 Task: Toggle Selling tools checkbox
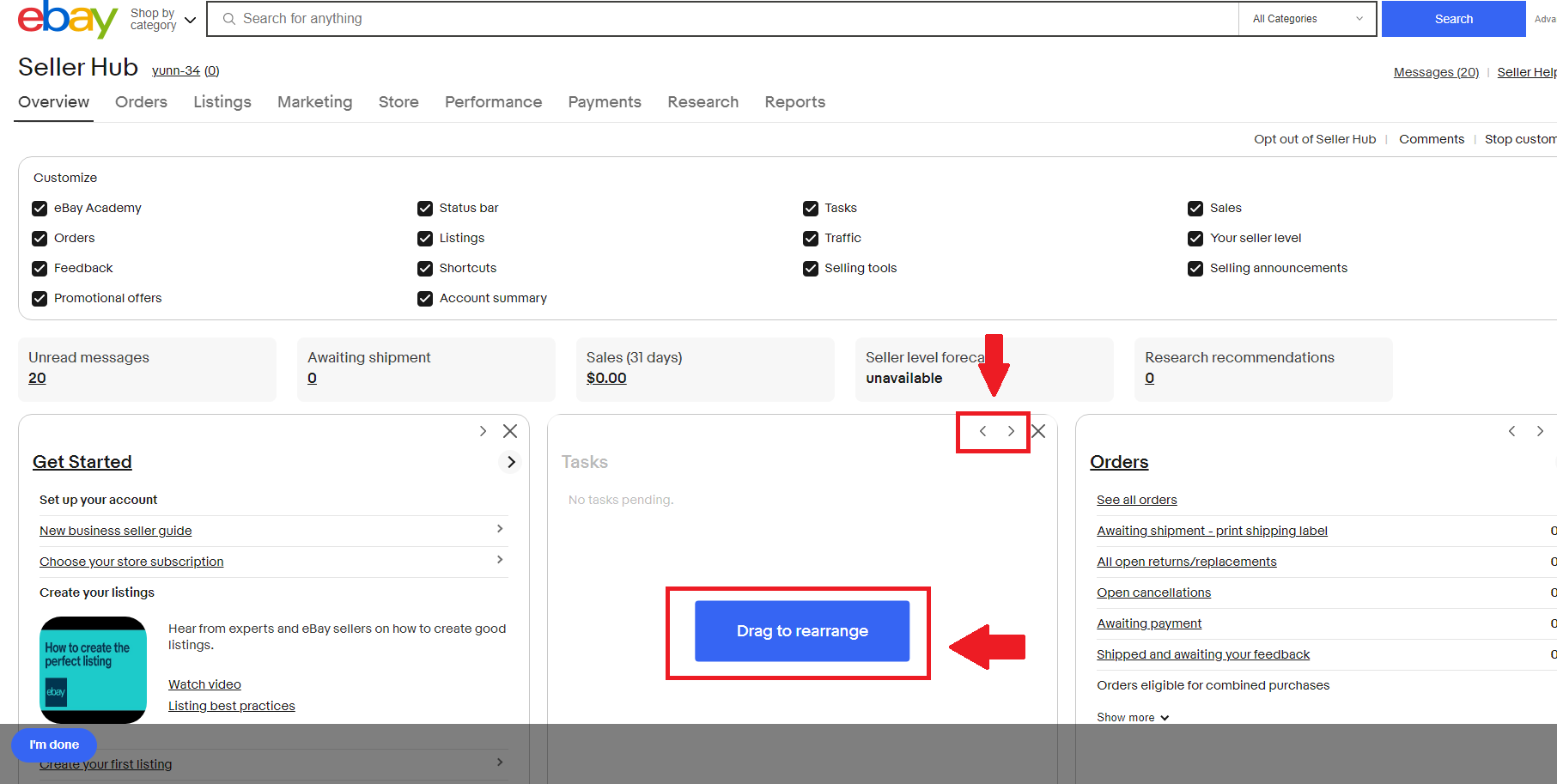[x=811, y=269]
